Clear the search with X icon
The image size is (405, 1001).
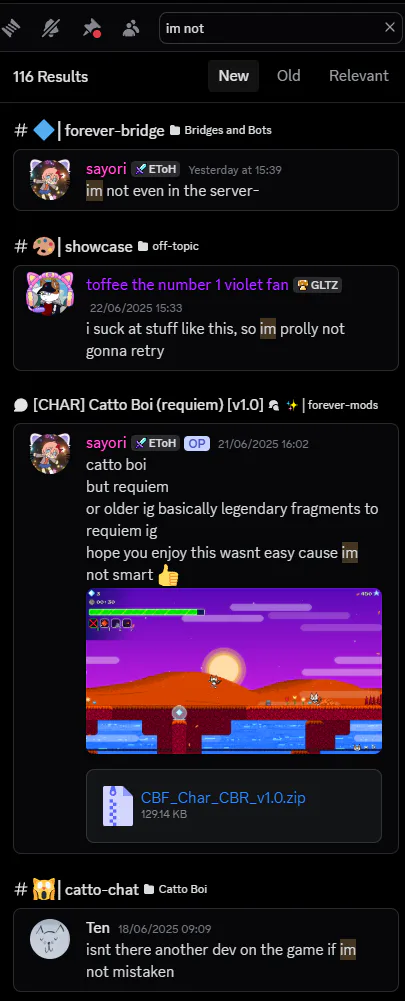(x=389, y=27)
